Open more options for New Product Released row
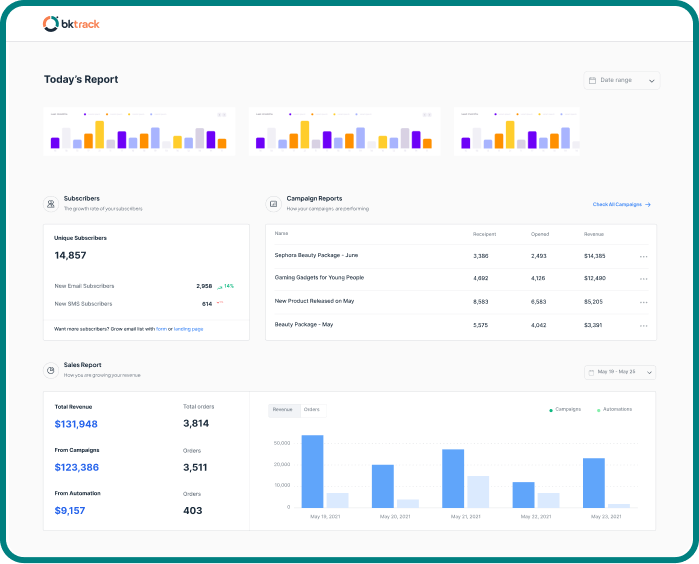 (x=643, y=301)
